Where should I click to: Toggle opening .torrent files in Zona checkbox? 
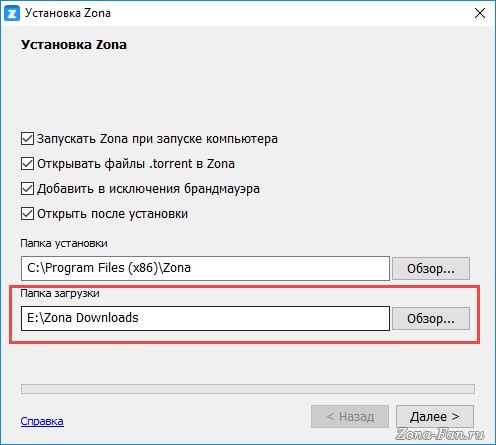[x=27, y=164]
